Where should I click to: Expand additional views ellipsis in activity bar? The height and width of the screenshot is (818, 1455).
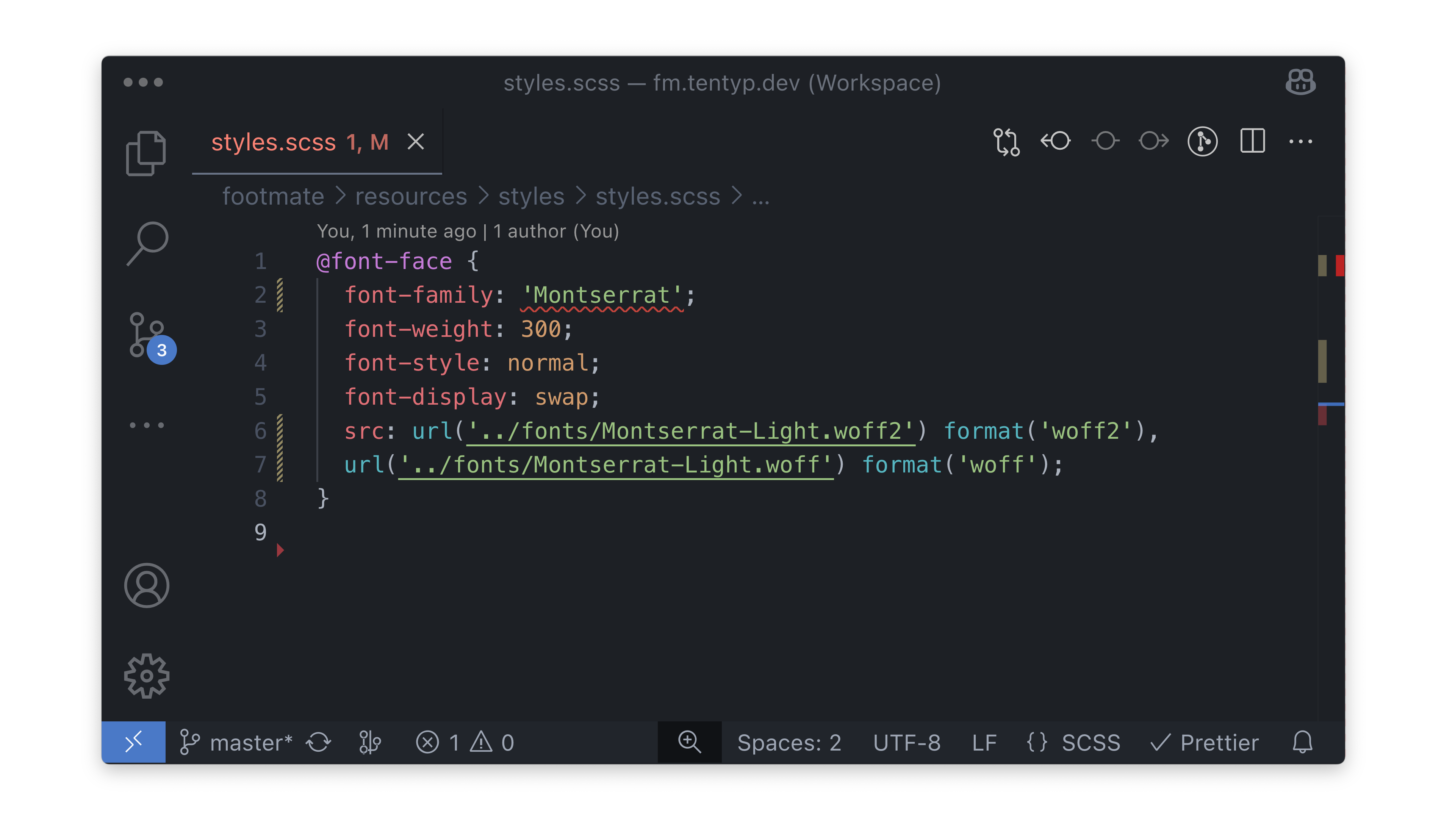[x=147, y=425]
